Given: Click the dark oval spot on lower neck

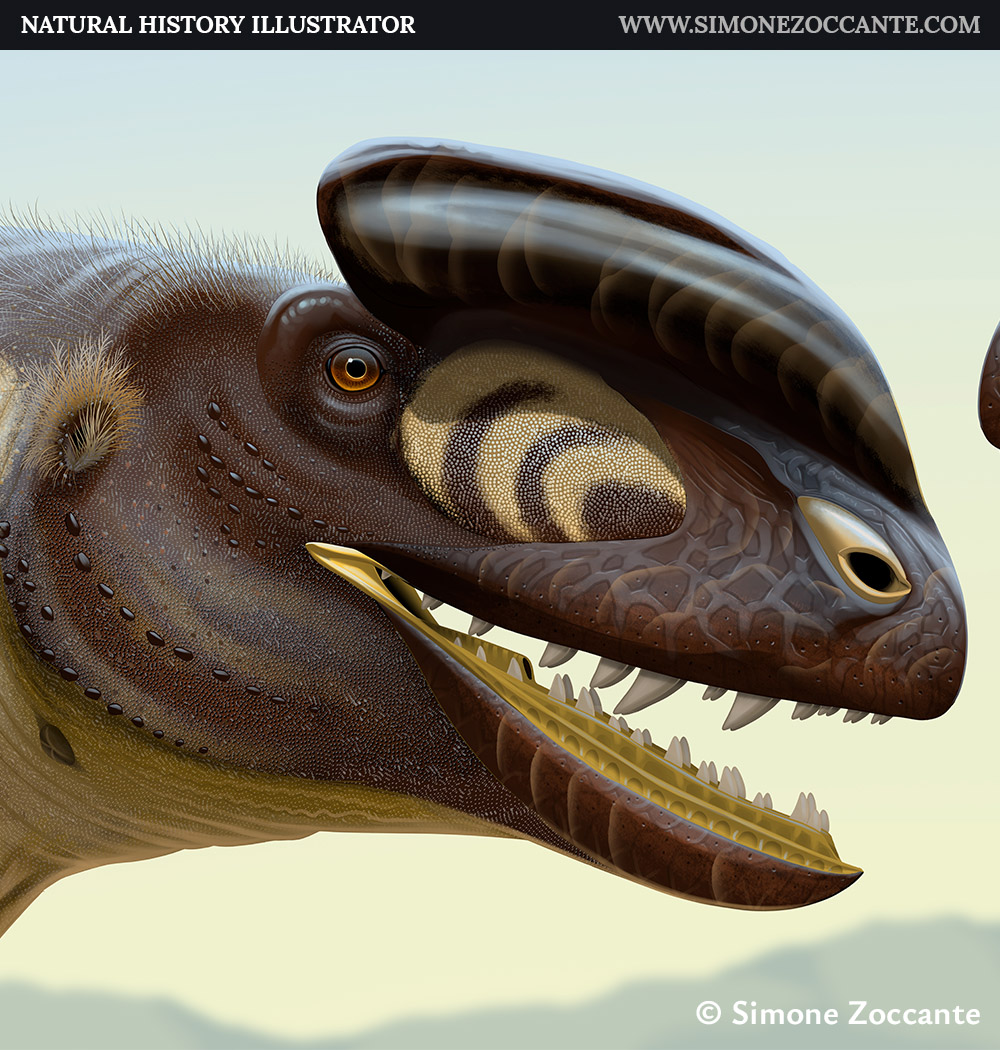Looking at the screenshot, I should (57, 745).
